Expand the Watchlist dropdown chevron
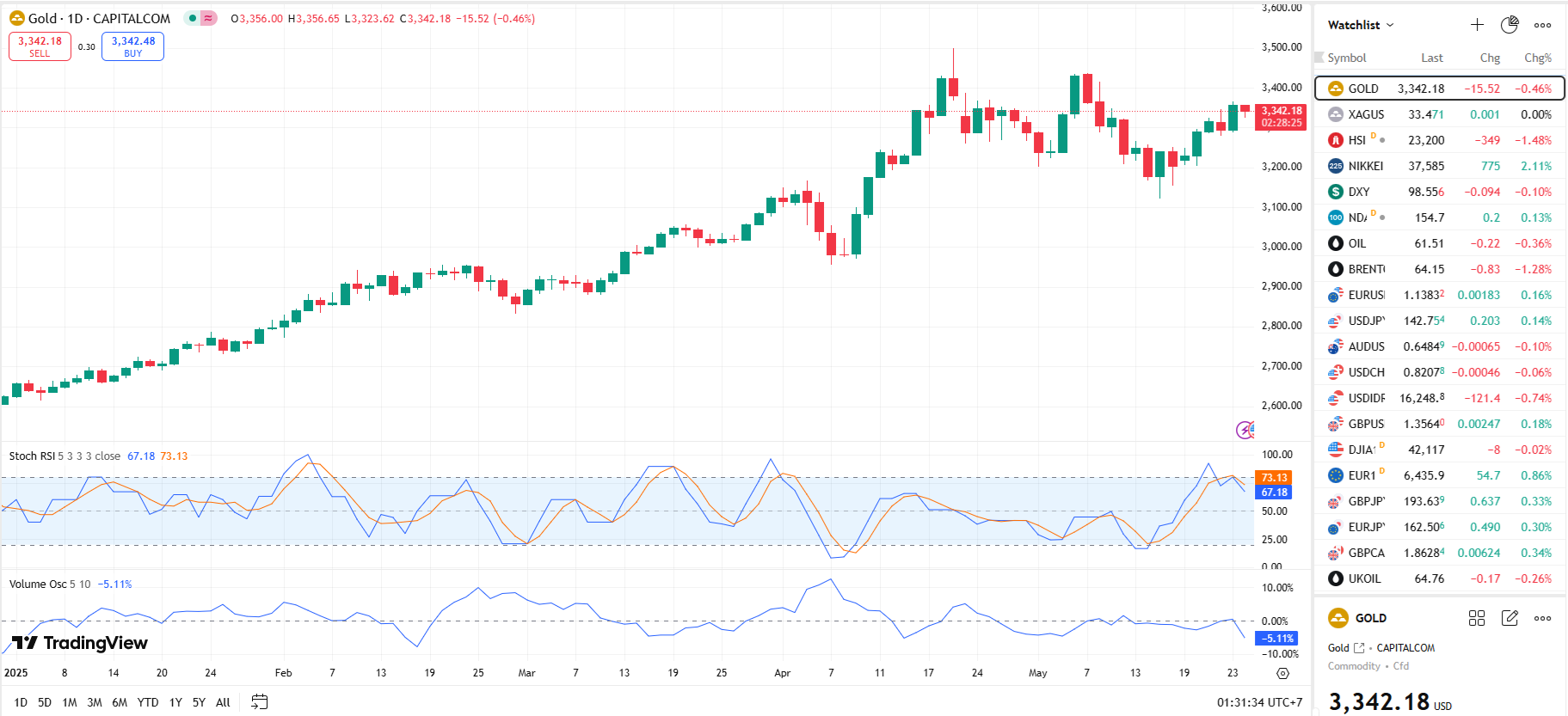The width and height of the screenshot is (1568, 716). coord(1390,25)
